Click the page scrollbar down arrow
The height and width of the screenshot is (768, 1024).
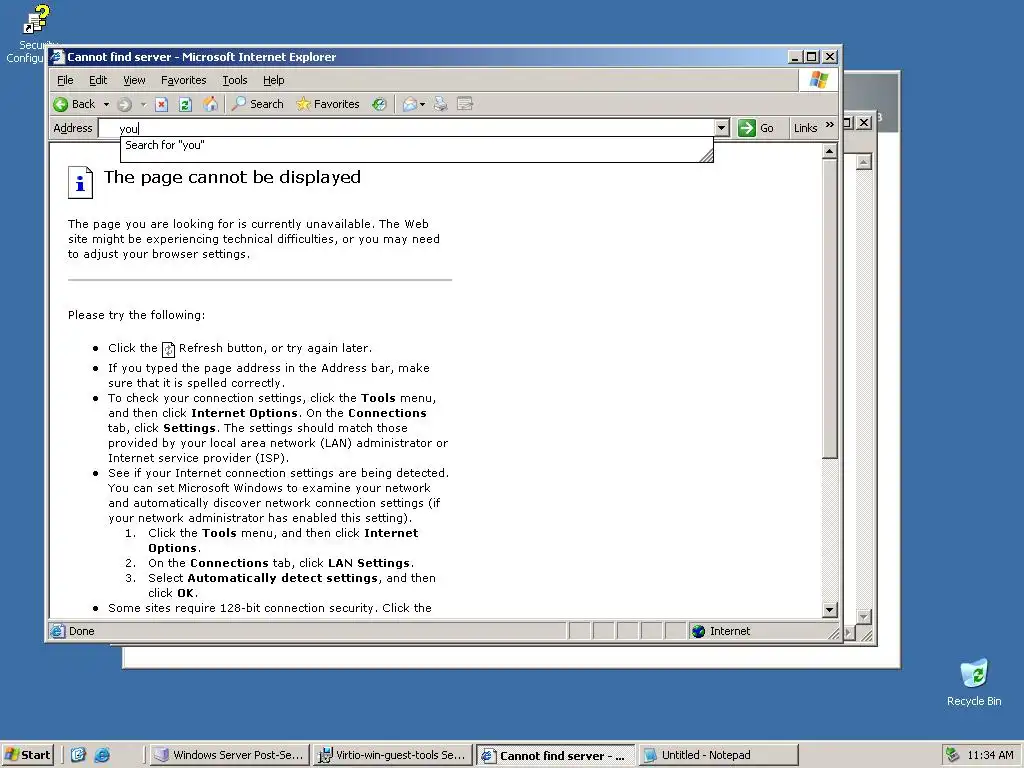pos(829,610)
